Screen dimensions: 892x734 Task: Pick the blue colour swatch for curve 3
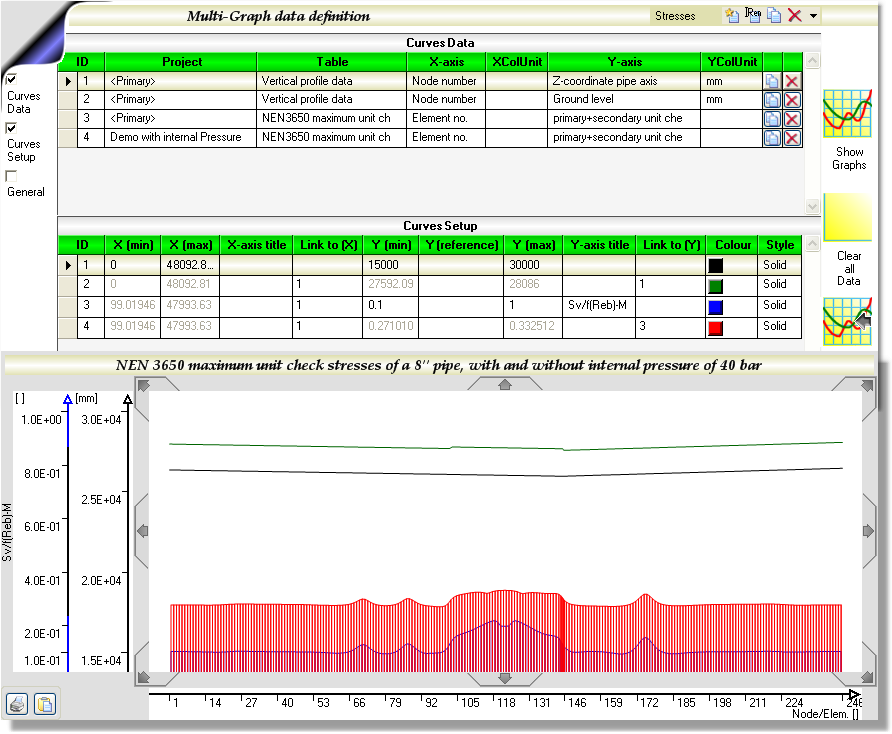pyautogui.click(x=716, y=306)
